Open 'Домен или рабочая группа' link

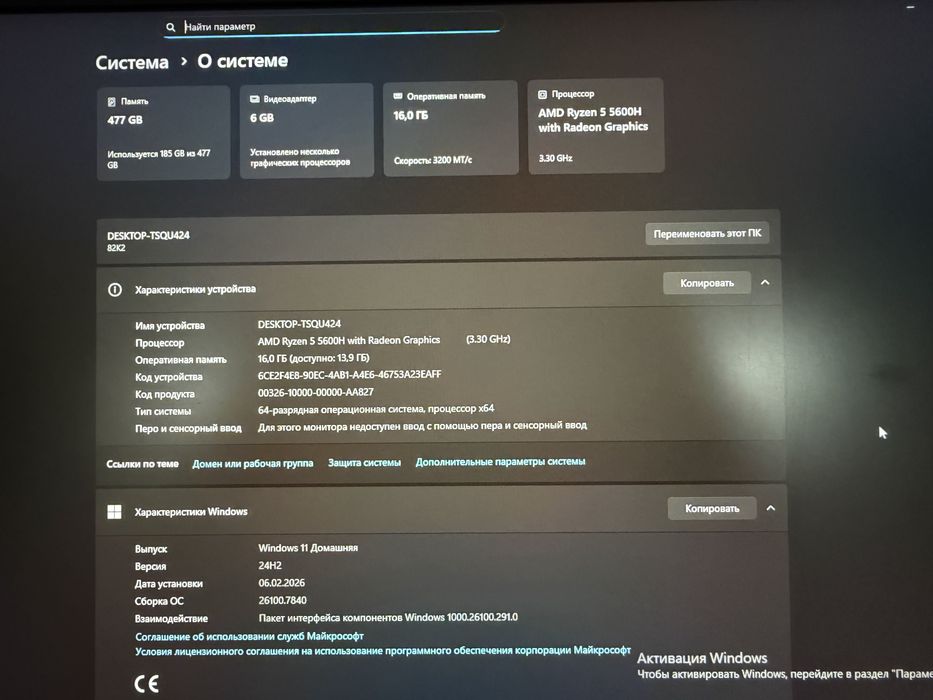point(253,463)
